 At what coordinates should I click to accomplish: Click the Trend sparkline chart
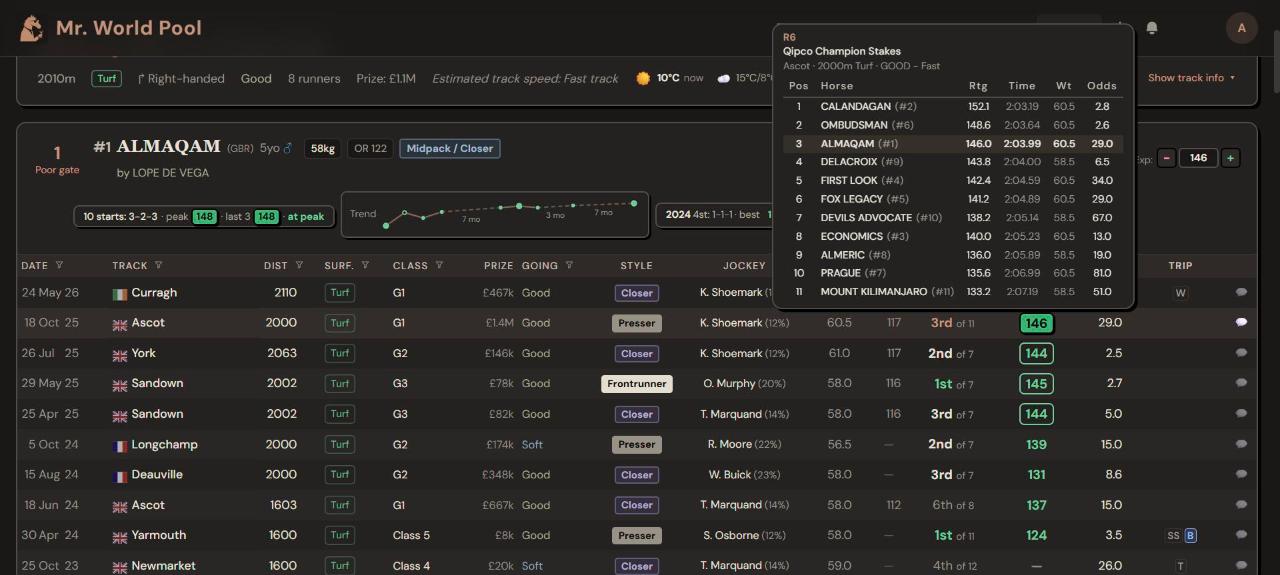coord(495,215)
